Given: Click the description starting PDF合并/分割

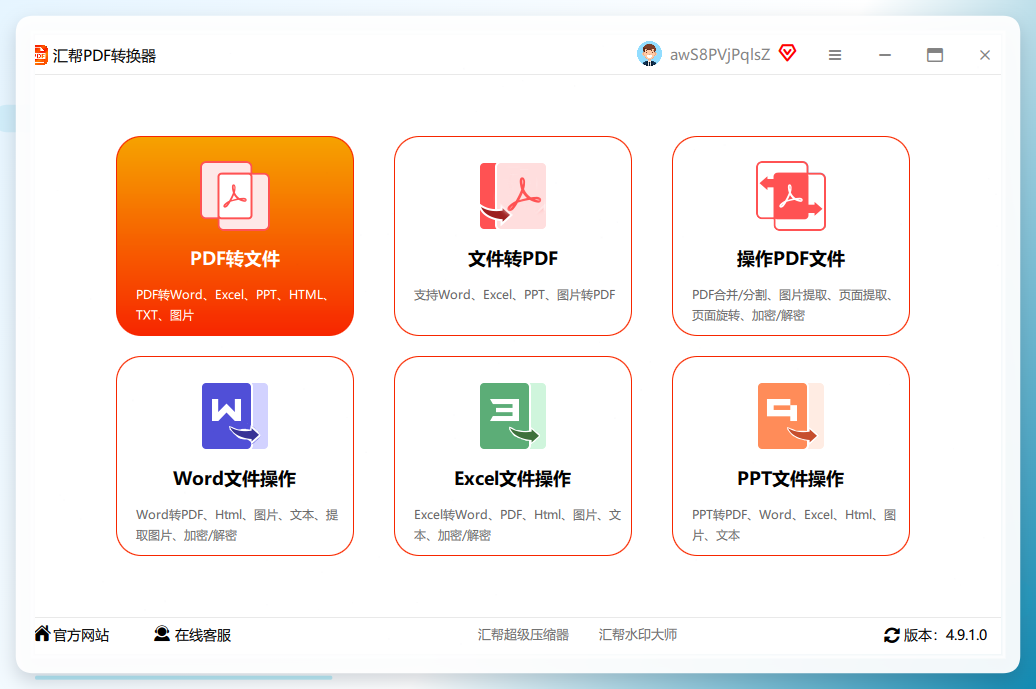Looking at the screenshot, I should [x=794, y=305].
